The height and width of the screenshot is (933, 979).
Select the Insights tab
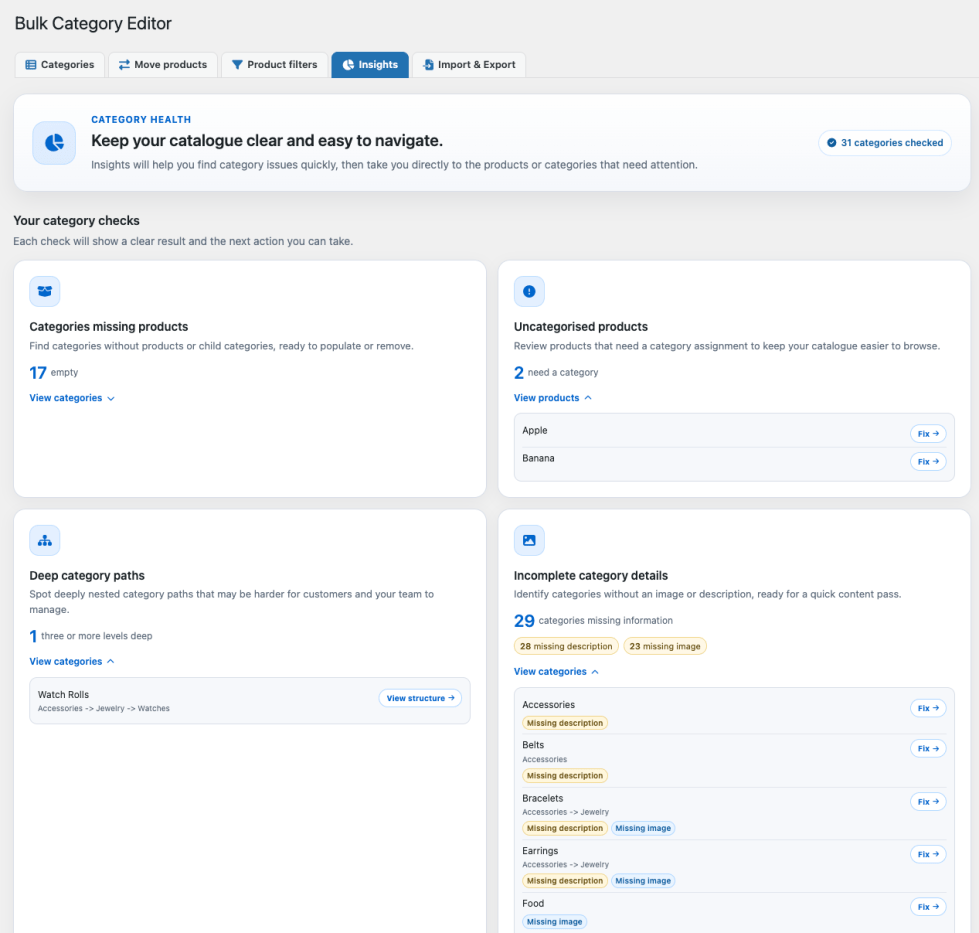(x=370, y=64)
